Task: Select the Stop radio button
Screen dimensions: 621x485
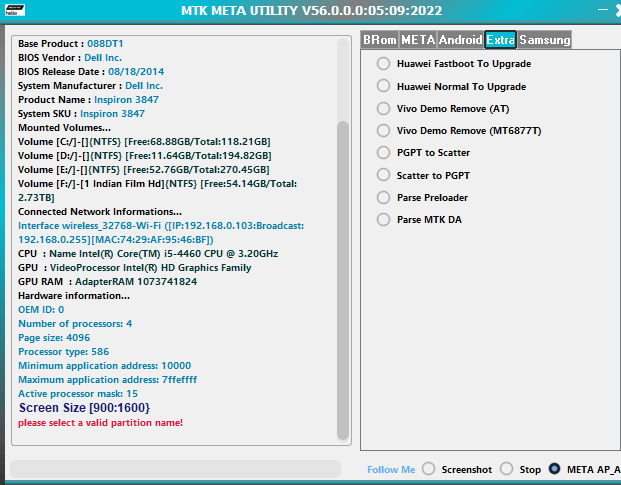Action: pos(520,469)
